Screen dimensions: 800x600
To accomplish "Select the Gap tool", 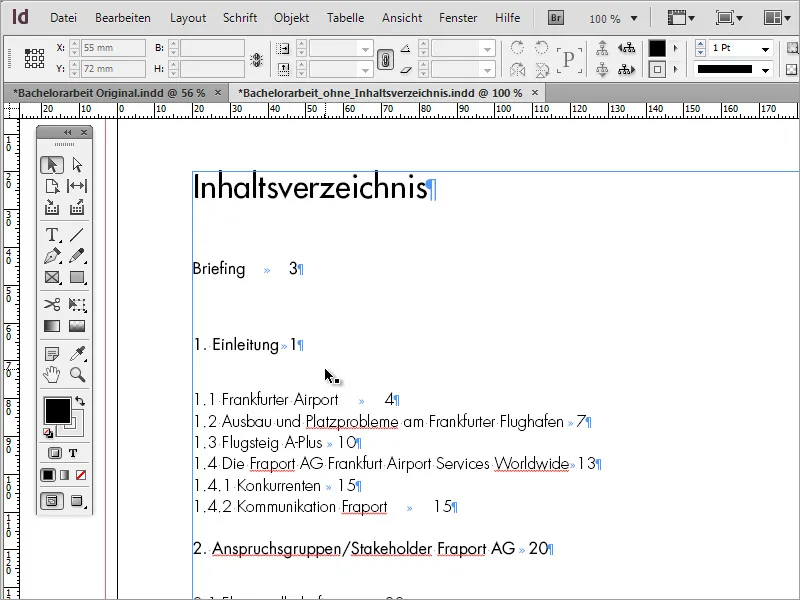I will [x=77, y=186].
